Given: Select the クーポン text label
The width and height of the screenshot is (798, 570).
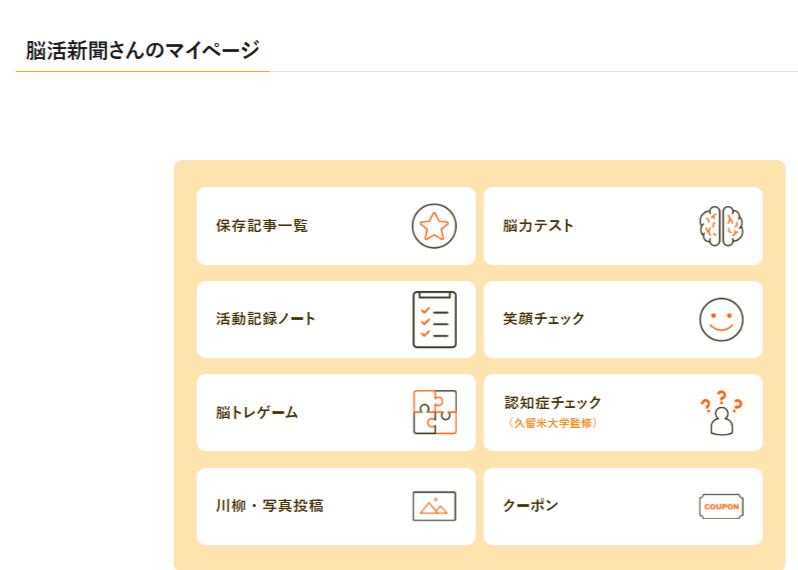Looking at the screenshot, I should 531,506.
